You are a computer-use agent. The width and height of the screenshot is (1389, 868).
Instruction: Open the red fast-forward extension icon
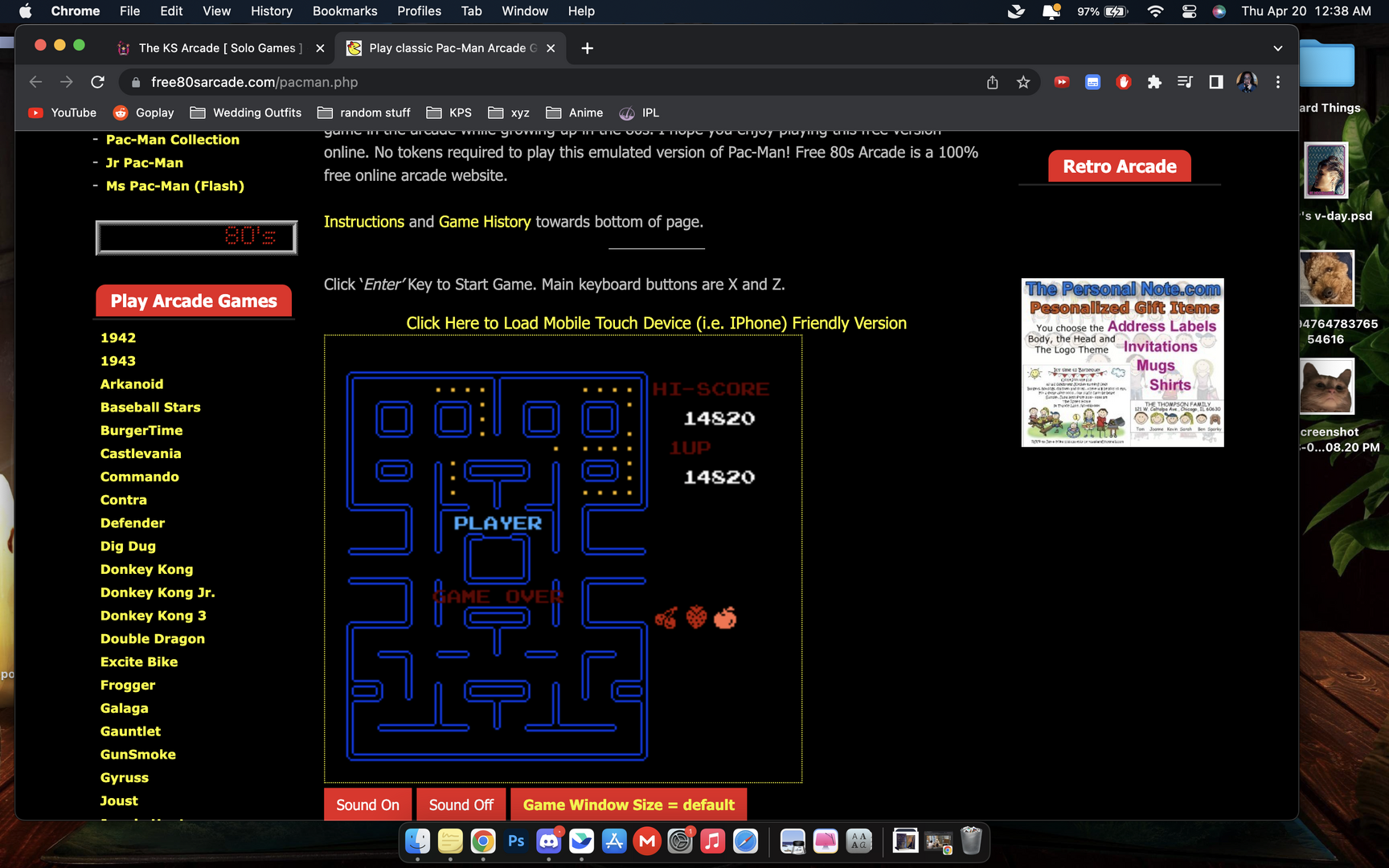(1062, 82)
